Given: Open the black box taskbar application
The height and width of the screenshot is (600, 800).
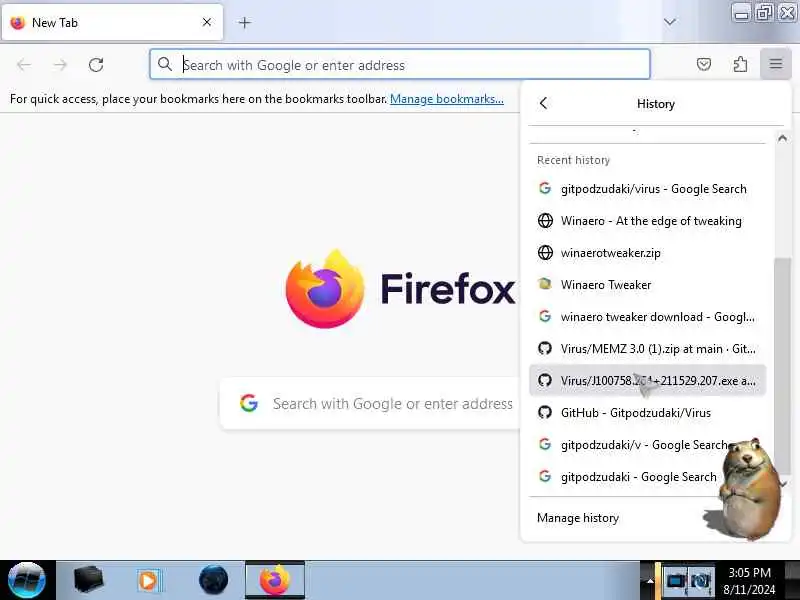Looking at the screenshot, I should 88,580.
